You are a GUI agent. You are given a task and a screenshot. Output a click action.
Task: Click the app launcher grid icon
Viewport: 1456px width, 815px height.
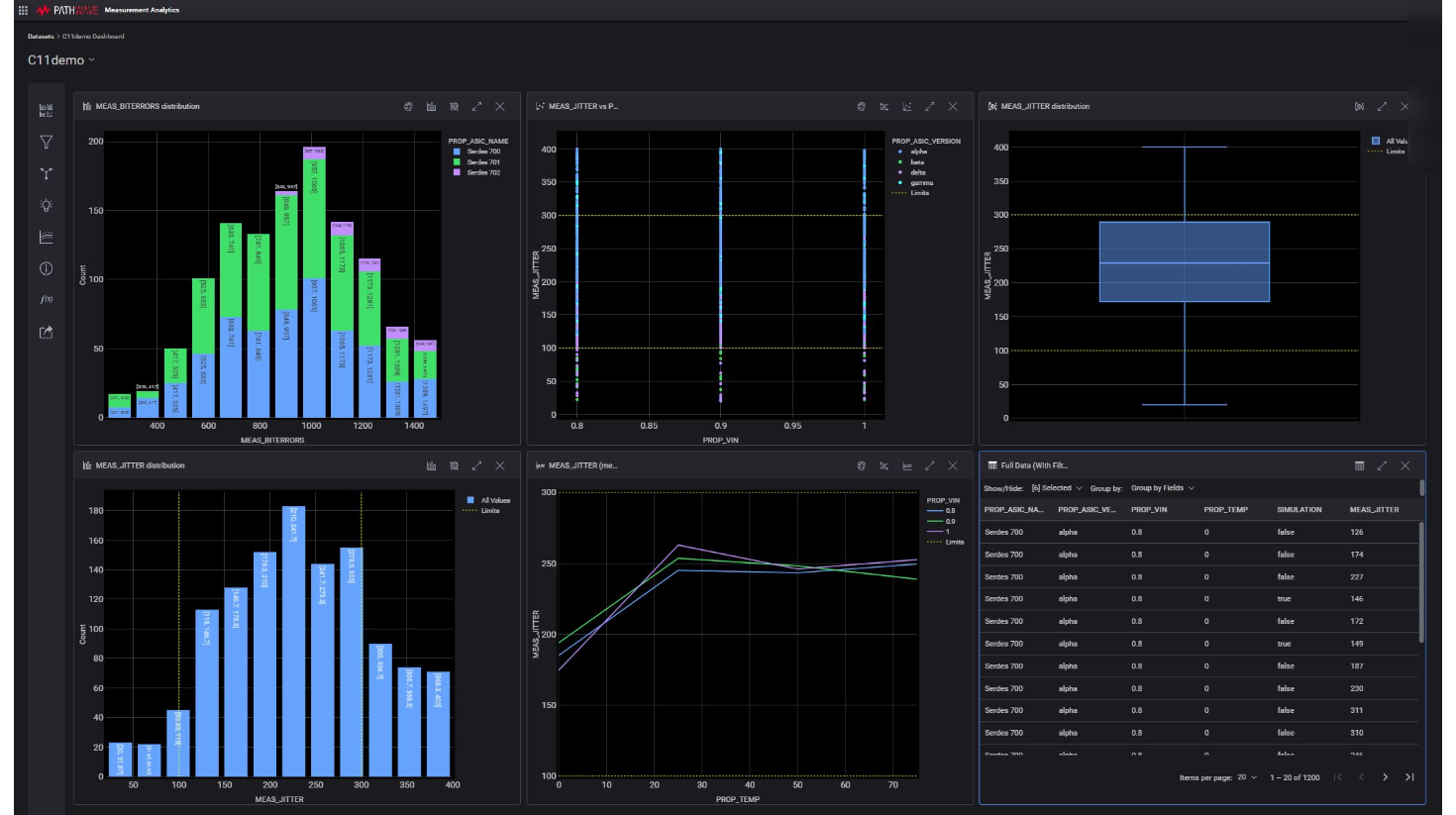pyautogui.click(x=23, y=10)
